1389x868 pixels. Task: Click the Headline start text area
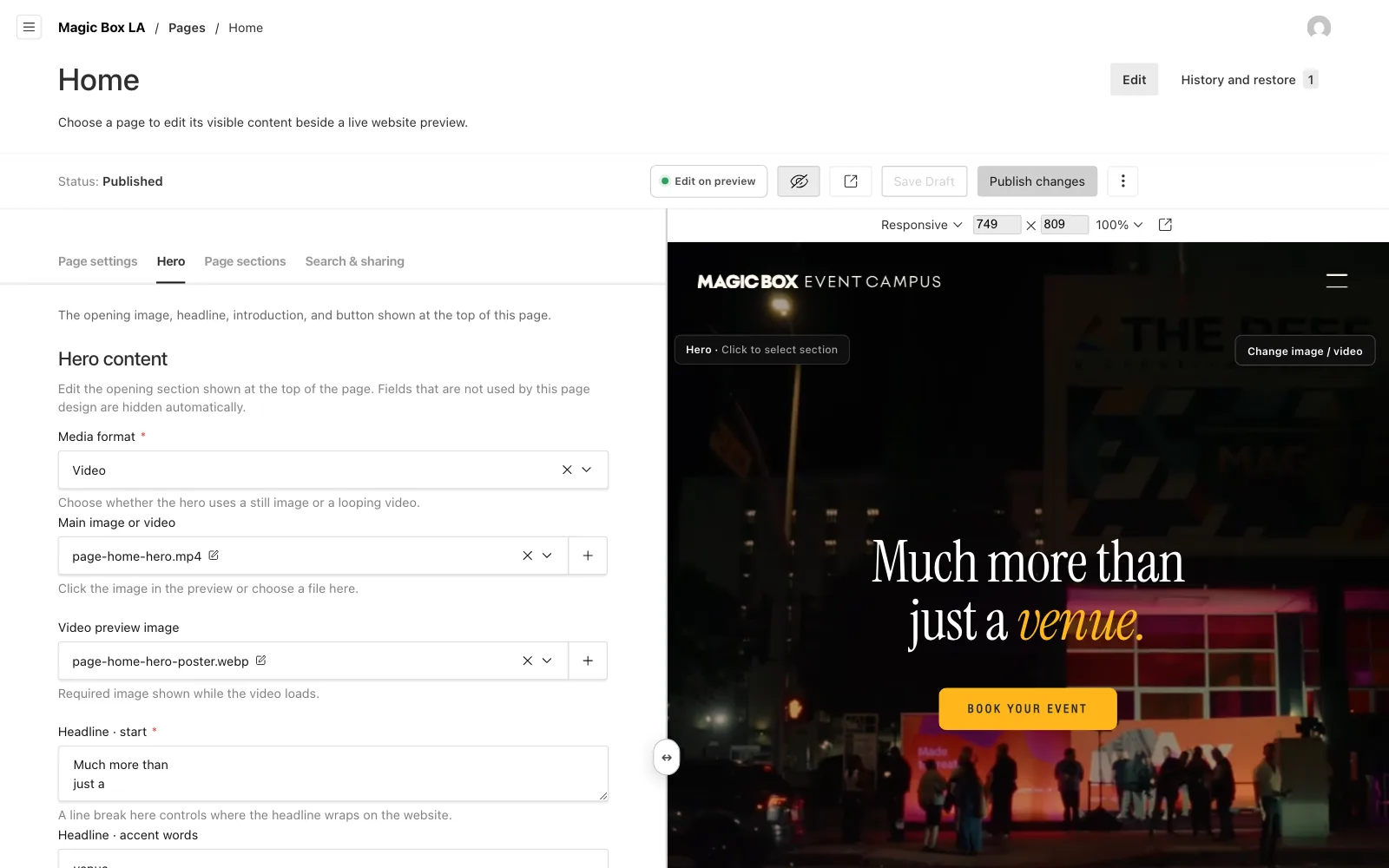click(x=333, y=773)
